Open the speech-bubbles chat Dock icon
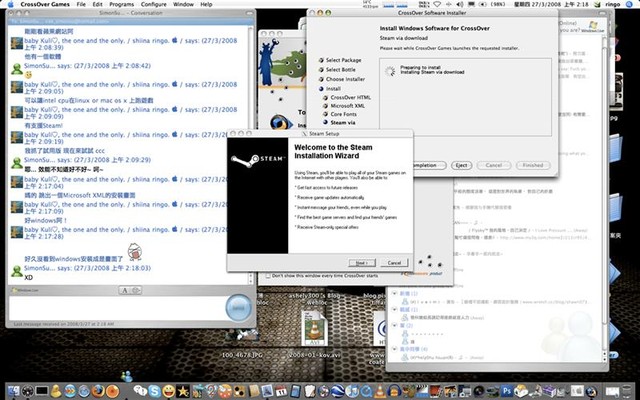 [x=140, y=390]
